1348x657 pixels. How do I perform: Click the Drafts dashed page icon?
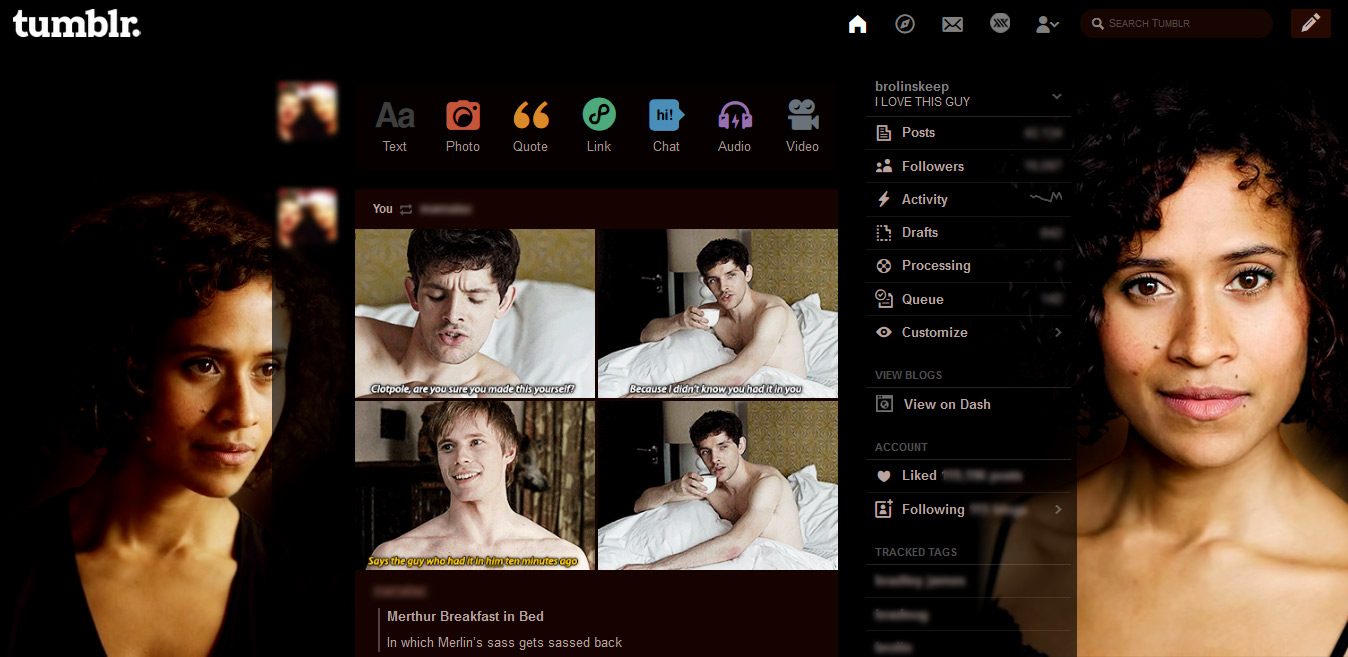[x=883, y=232]
